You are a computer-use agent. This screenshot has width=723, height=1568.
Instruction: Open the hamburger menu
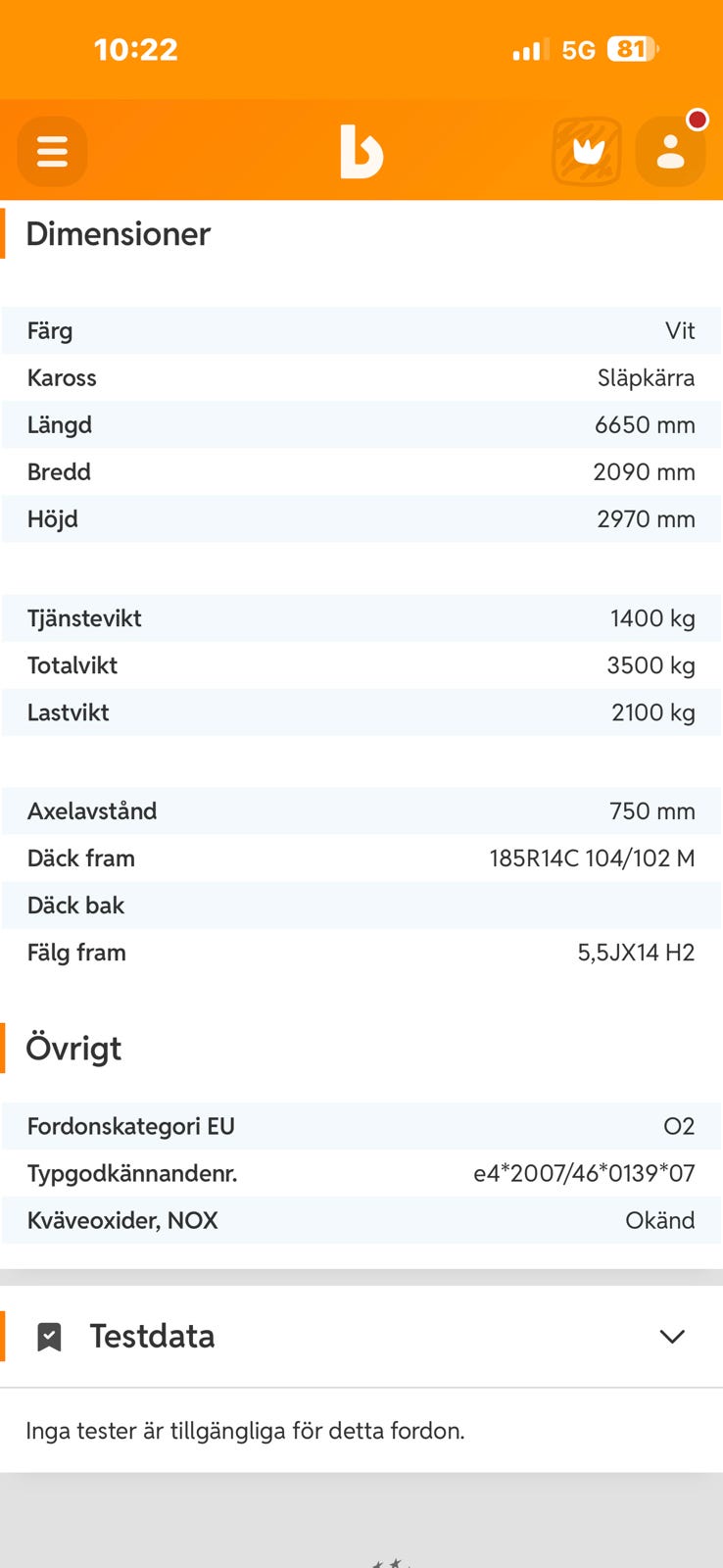(52, 152)
